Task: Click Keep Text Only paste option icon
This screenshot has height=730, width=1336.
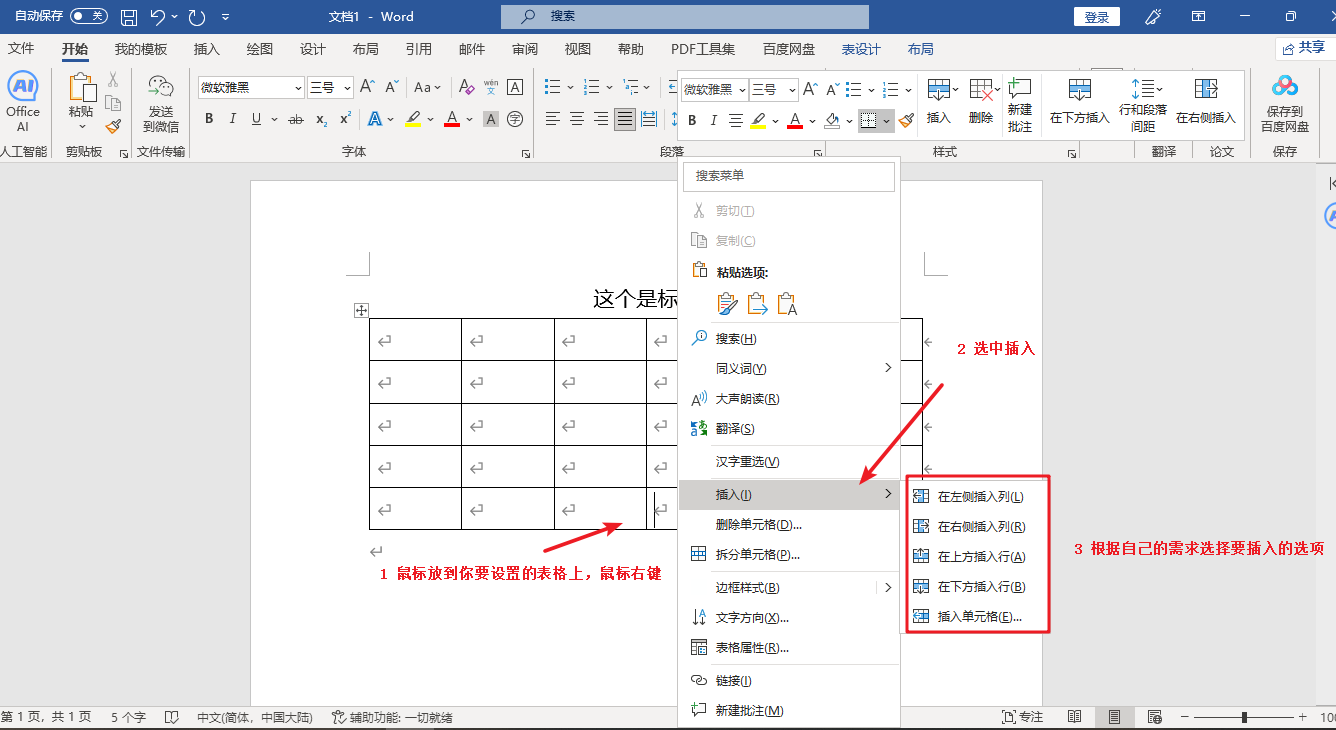Action: coord(787,303)
